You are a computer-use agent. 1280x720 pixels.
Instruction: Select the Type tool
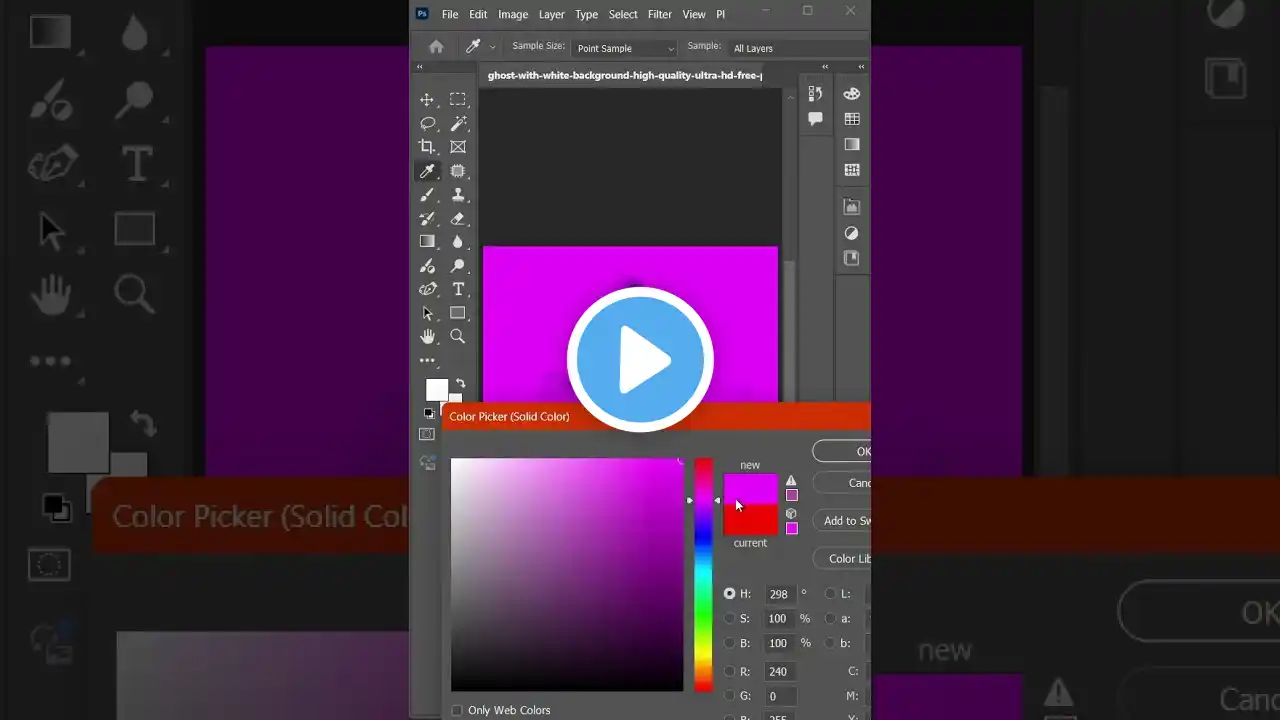458,289
